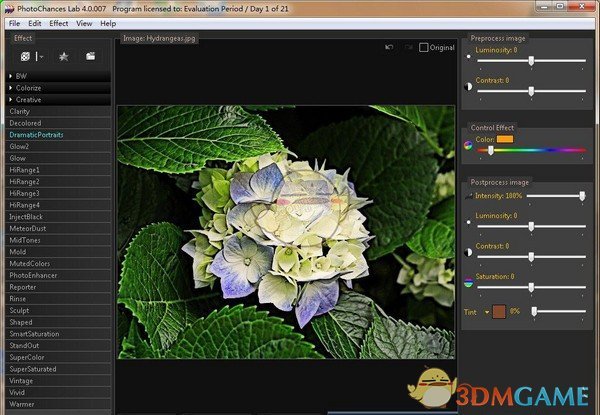Screen dimensions: 600x415
Task: Select the Effect panel tab
Action: click(x=23, y=38)
